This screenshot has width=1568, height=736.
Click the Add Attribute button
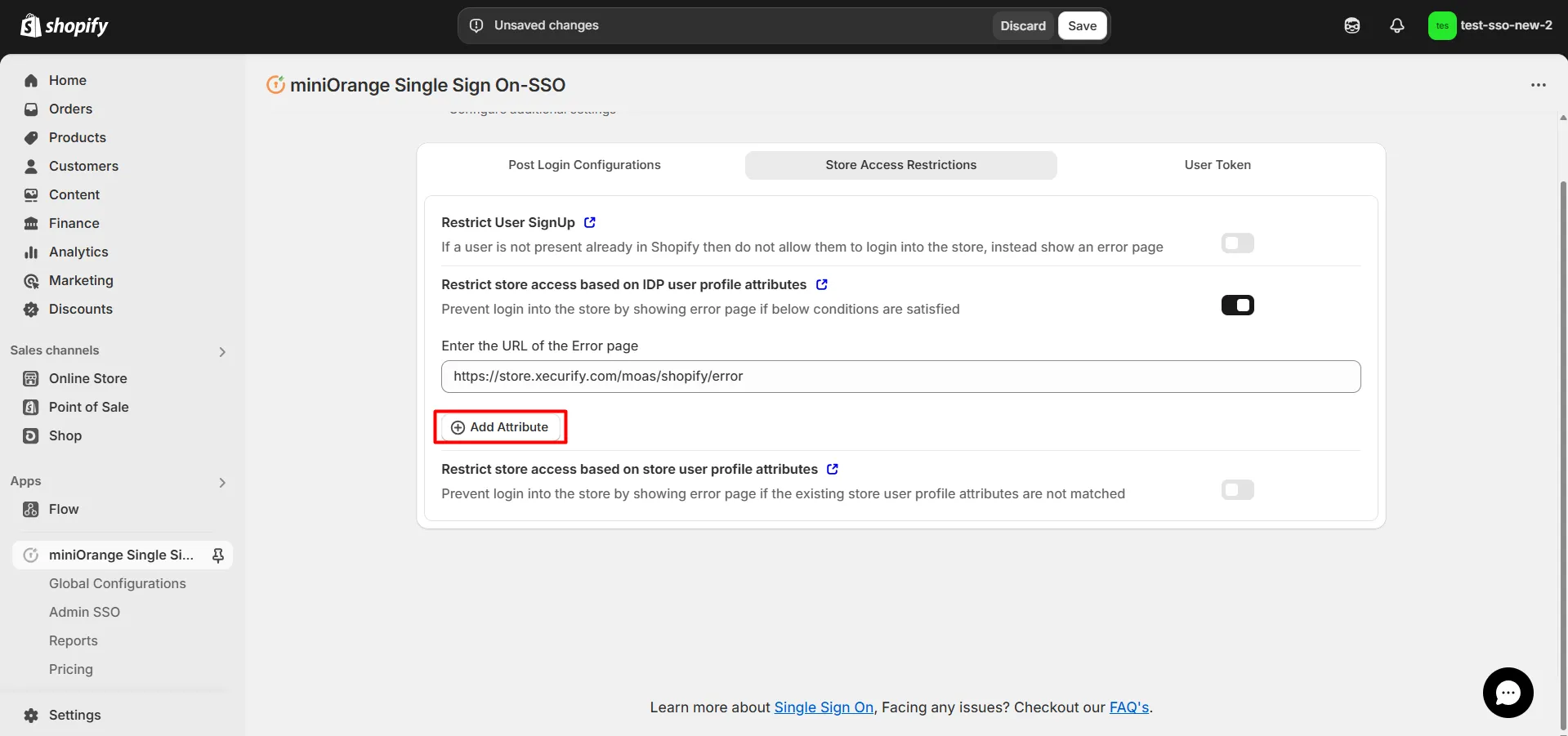click(x=500, y=427)
